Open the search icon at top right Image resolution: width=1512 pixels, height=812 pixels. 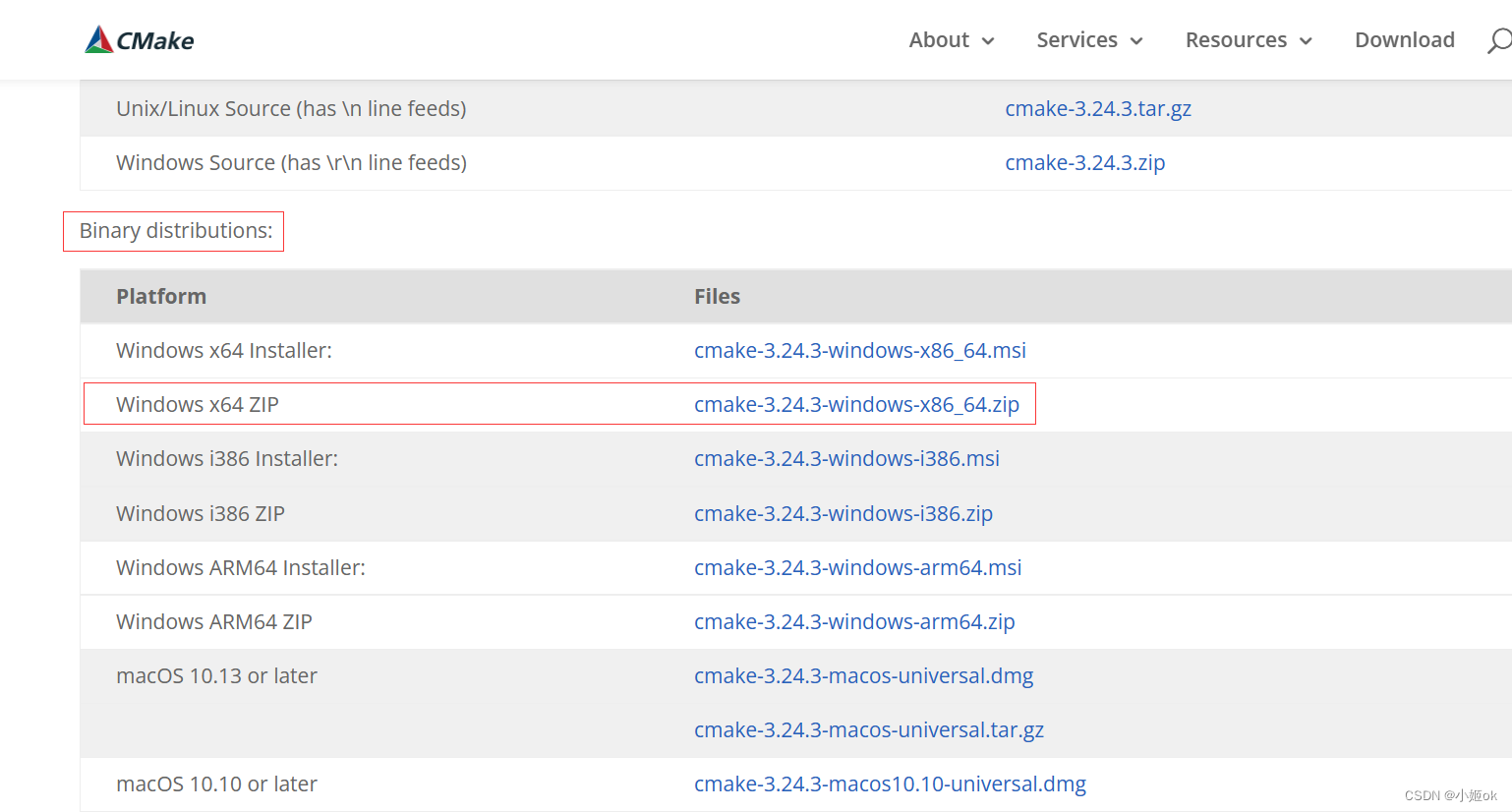click(x=1498, y=40)
